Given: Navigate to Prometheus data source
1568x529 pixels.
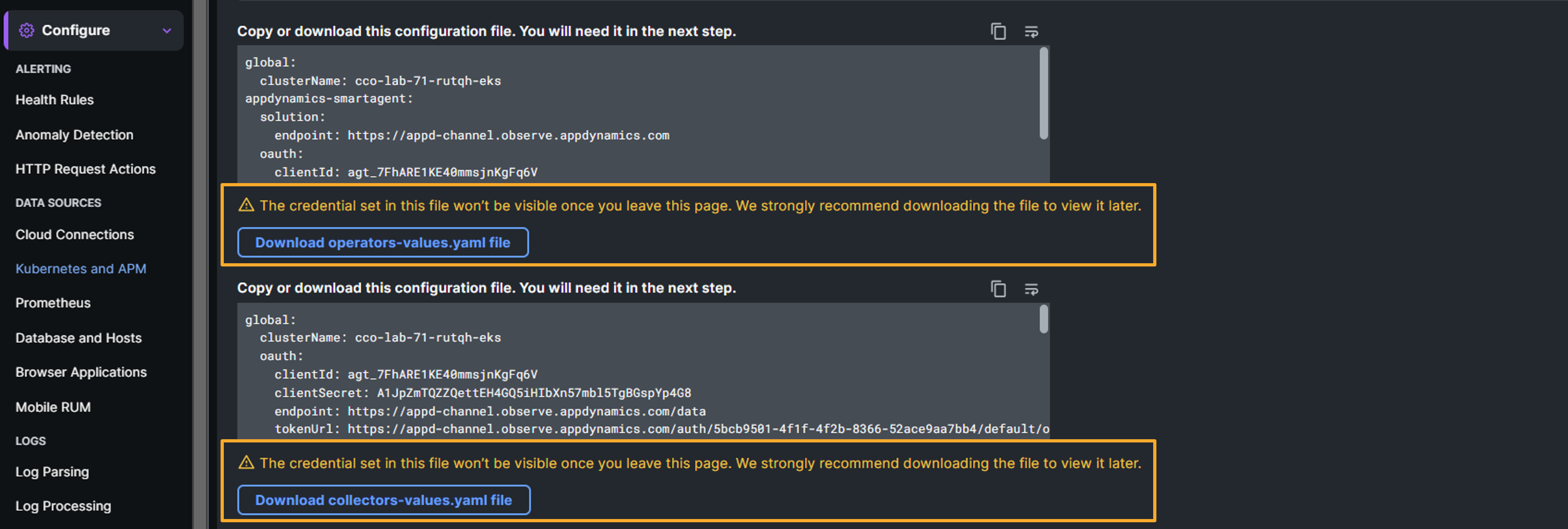Looking at the screenshot, I should [x=53, y=302].
